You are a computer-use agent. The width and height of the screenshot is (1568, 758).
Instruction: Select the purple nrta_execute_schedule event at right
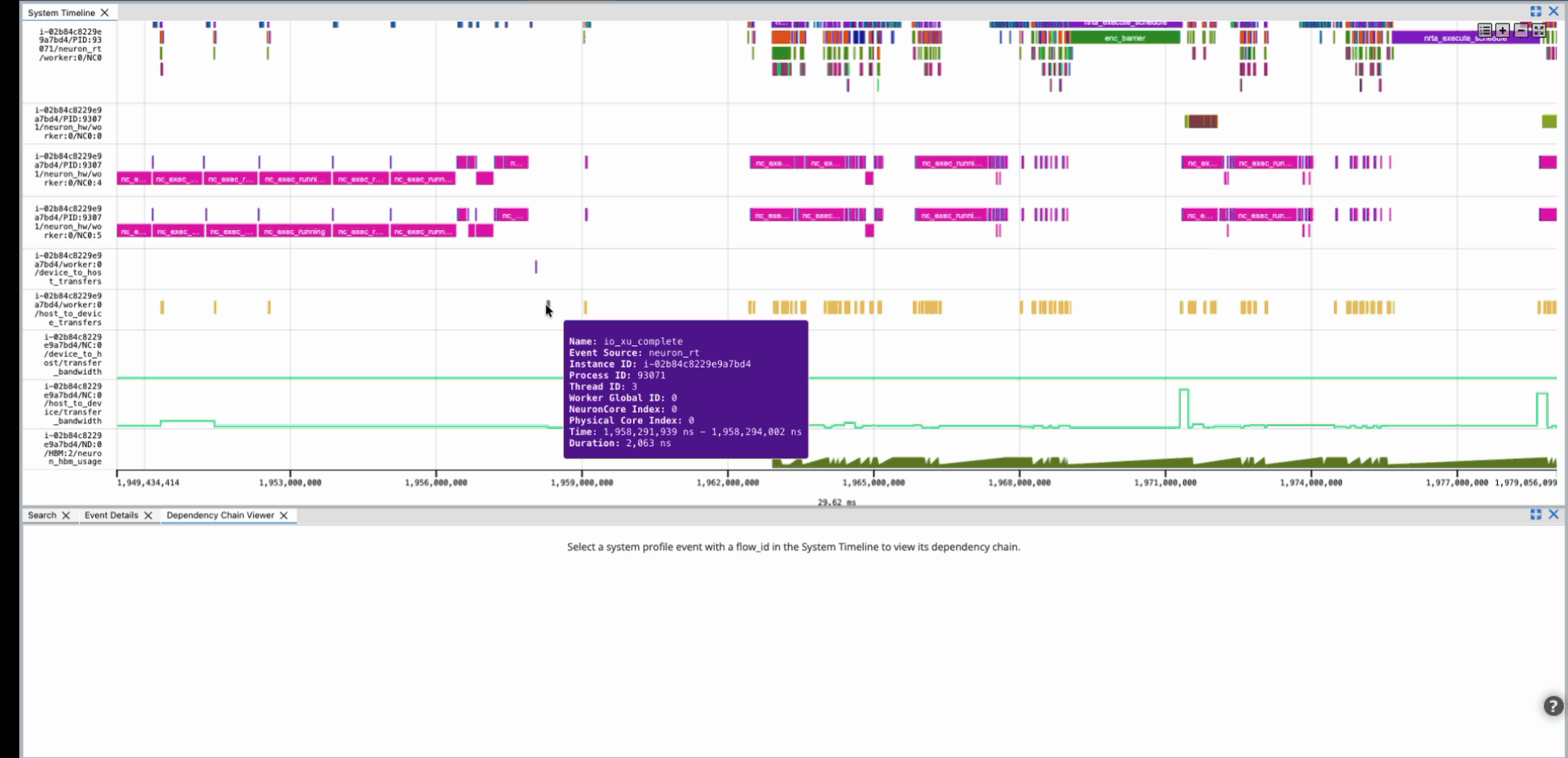[x=1465, y=38]
